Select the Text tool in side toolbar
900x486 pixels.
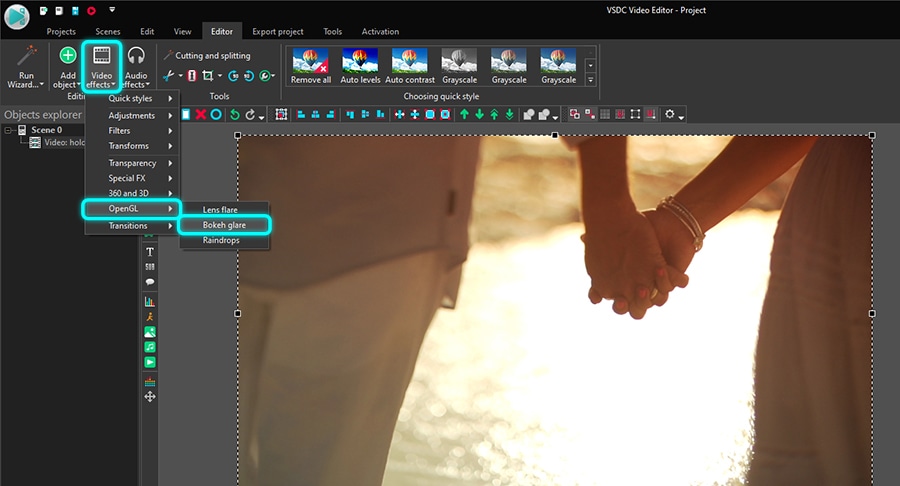(150, 252)
